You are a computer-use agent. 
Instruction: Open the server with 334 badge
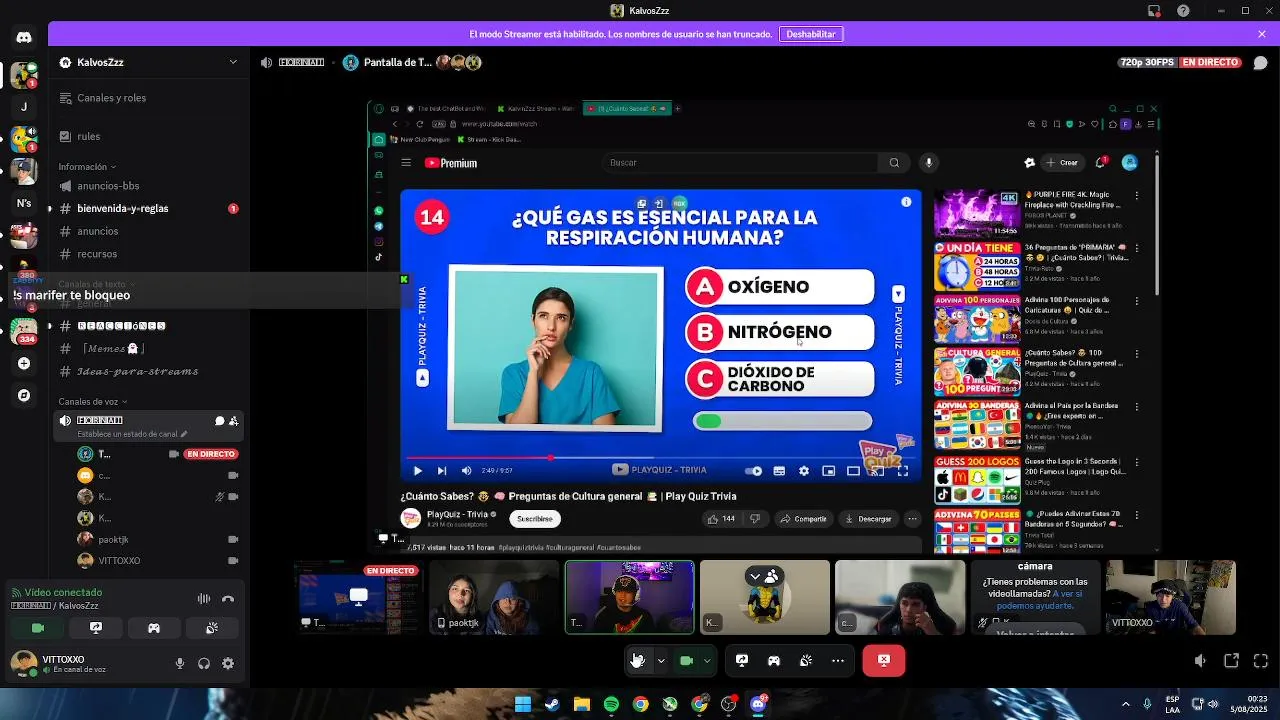click(x=24, y=332)
